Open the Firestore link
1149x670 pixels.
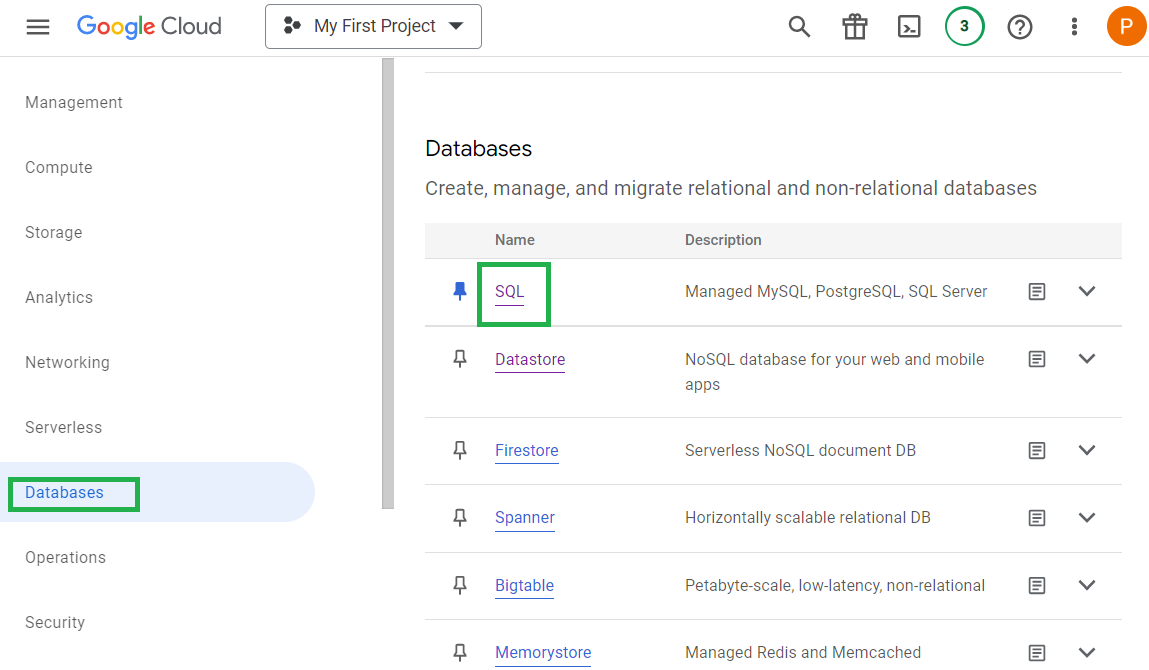point(527,451)
